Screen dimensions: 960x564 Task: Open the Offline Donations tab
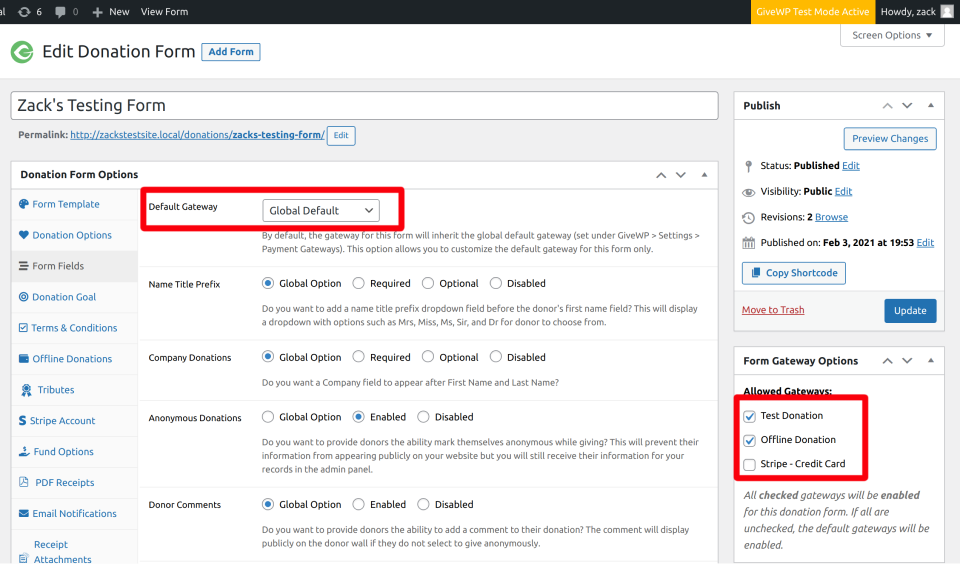pyautogui.click(x=74, y=359)
